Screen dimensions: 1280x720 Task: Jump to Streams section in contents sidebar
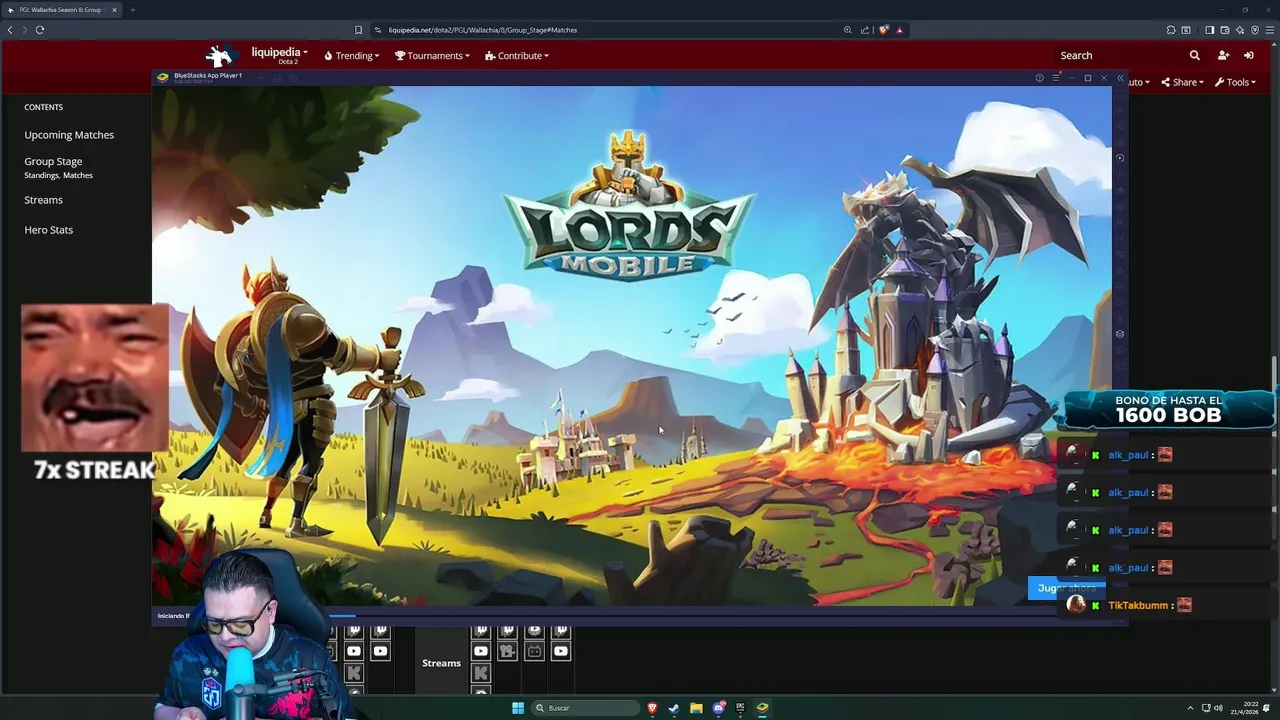(43, 200)
